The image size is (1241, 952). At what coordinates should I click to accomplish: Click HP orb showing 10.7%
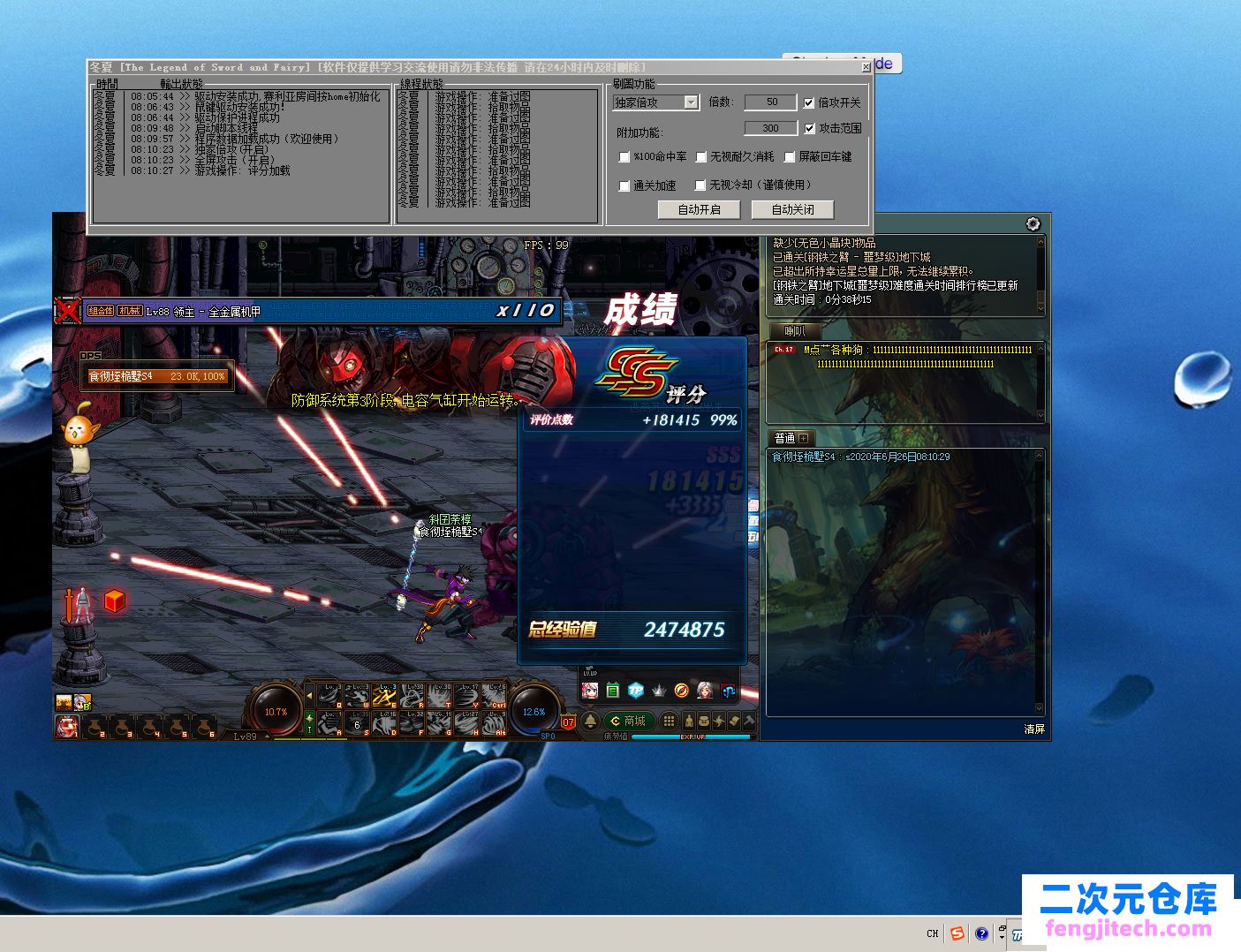(276, 711)
